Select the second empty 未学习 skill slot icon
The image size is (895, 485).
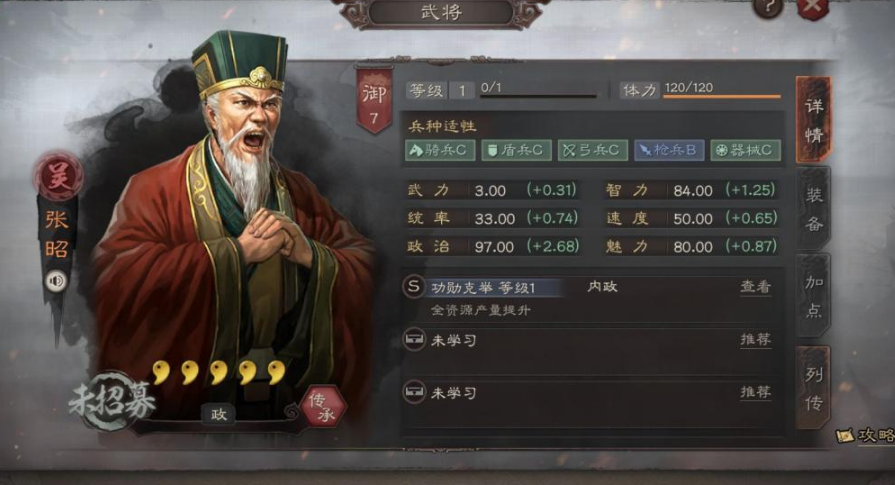tap(414, 393)
